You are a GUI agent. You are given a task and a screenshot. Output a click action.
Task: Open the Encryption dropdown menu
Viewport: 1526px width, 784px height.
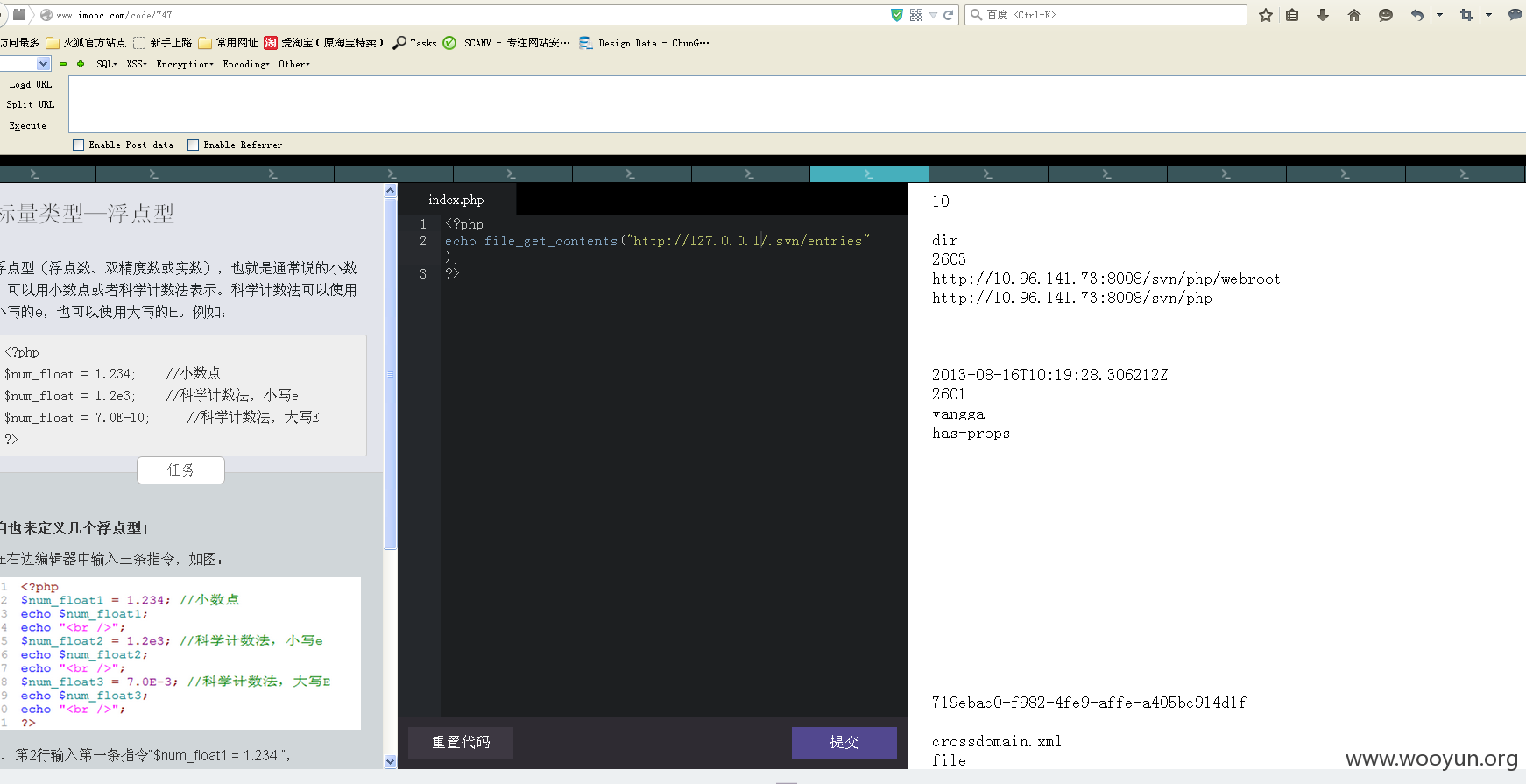tap(184, 64)
